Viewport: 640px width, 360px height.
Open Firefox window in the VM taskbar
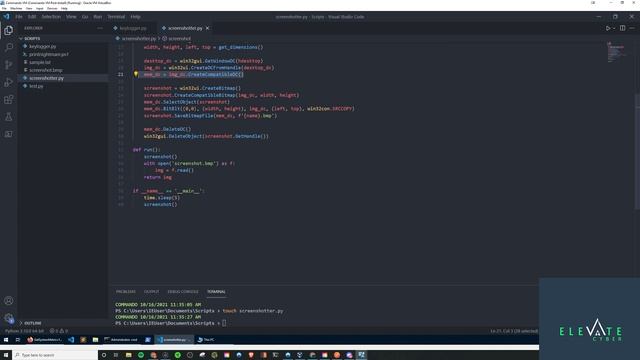tap(45, 340)
